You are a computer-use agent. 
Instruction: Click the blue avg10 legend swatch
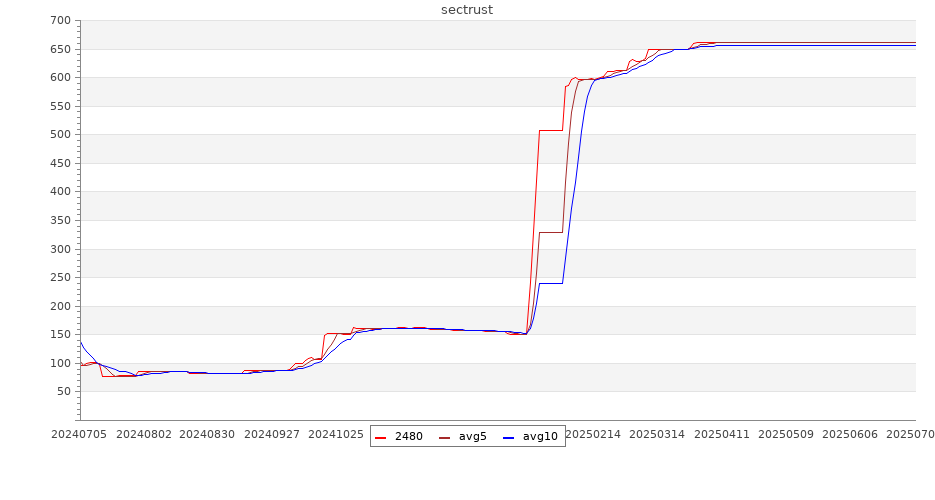508,437
